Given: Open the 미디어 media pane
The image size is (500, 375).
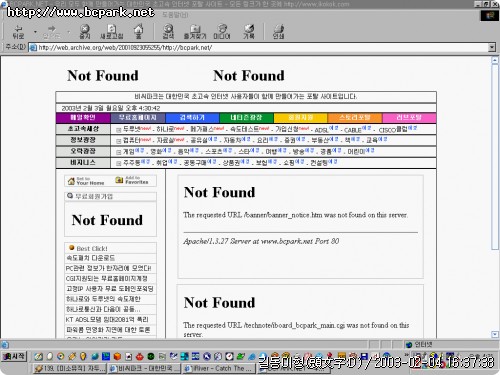Looking at the screenshot, I should tap(222, 32).
